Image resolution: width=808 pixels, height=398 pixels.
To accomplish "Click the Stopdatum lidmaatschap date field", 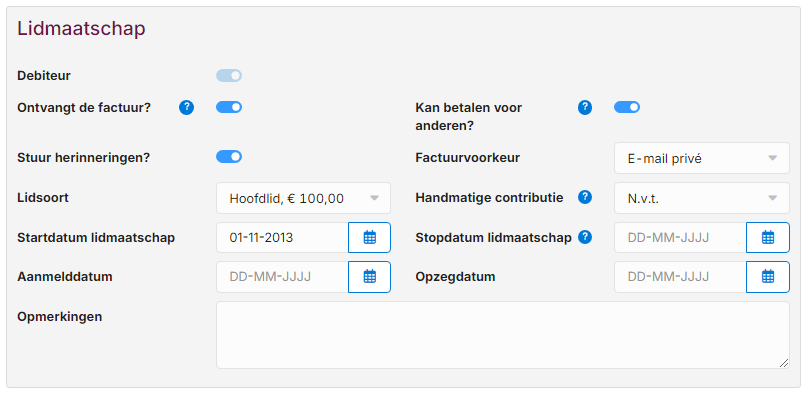I will 680,238.
